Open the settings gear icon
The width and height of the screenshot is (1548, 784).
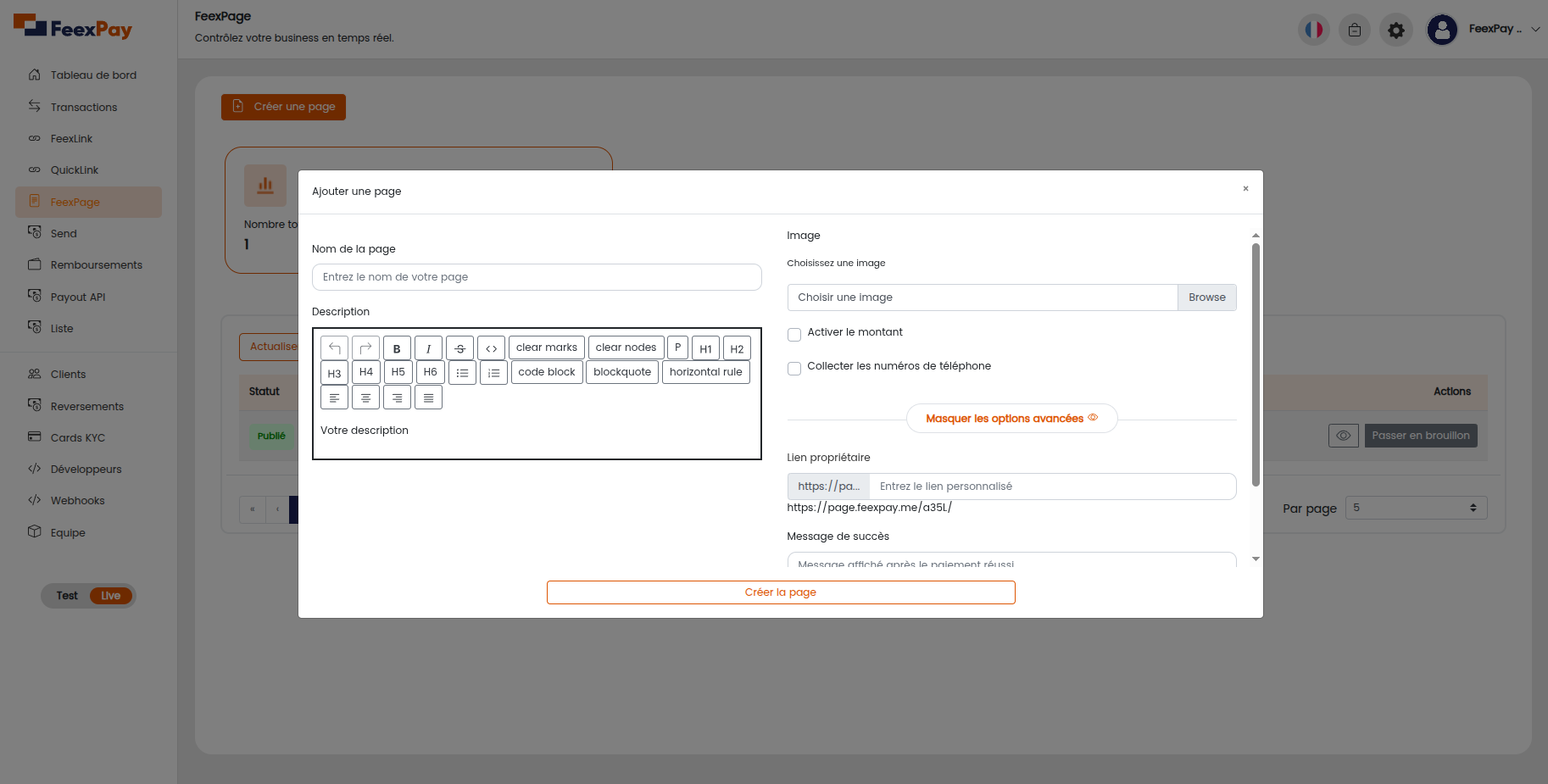(1395, 31)
